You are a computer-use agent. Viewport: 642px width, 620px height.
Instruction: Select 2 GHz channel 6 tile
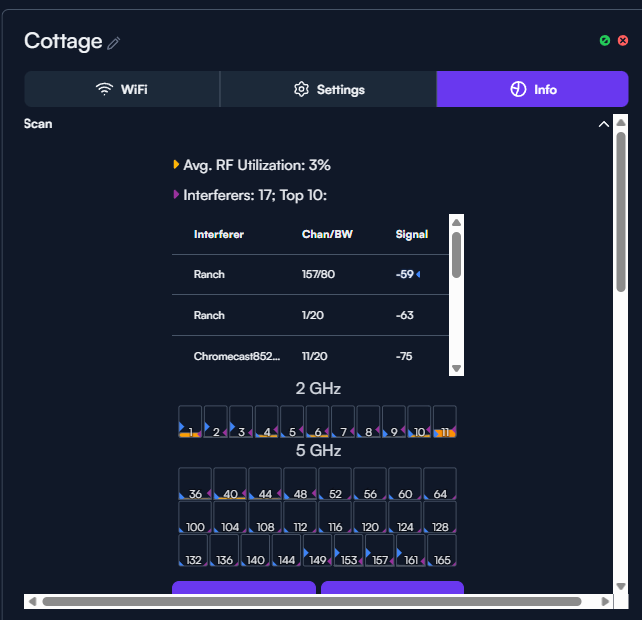point(317,421)
